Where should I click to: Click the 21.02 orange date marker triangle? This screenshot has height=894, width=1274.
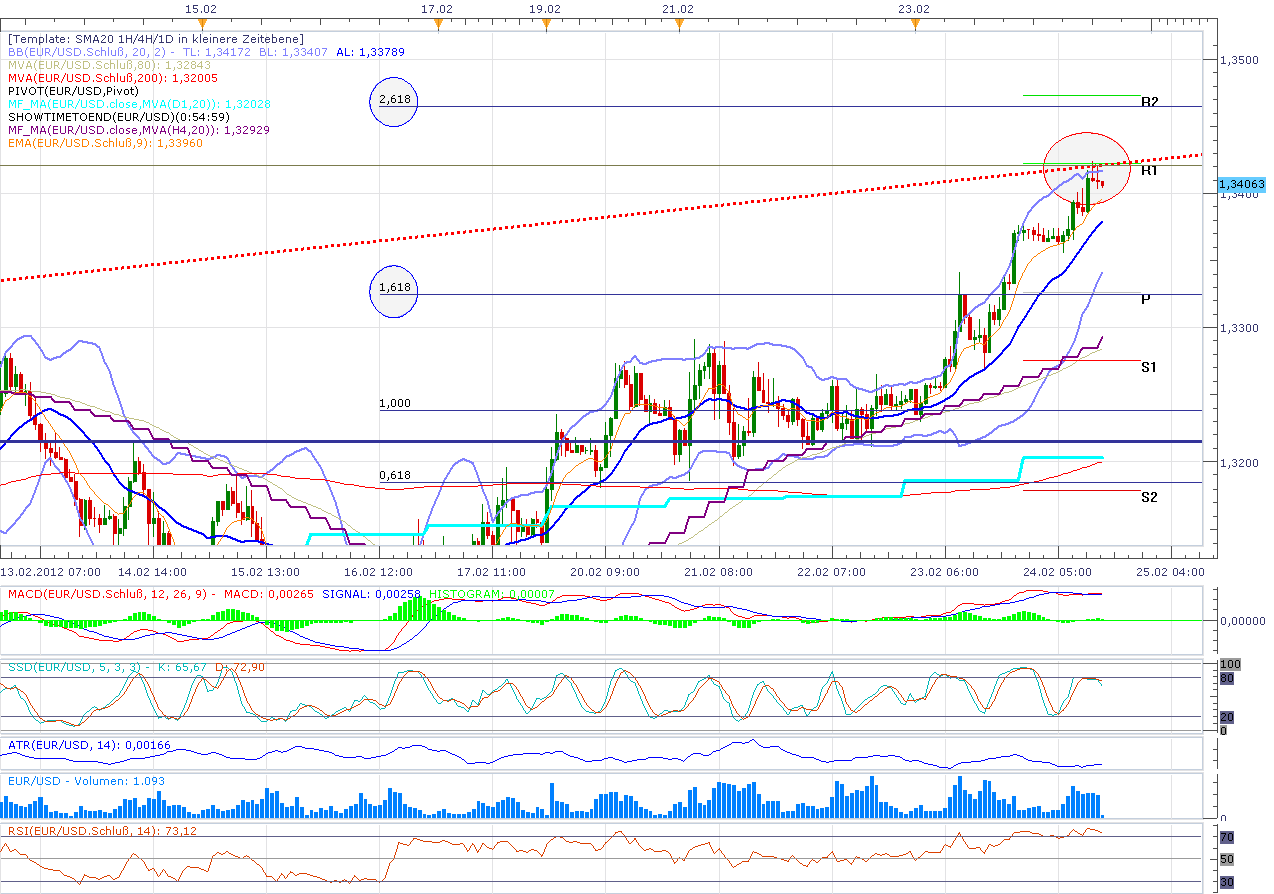(x=679, y=24)
